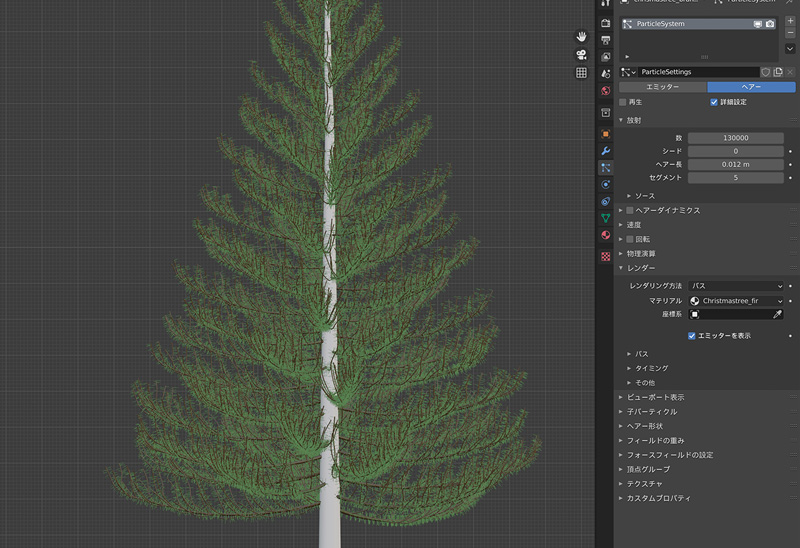This screenshot has width=800, height=548.
Task: Toggle the エミッターを表示 checkbox
Action: coord(692,336)
